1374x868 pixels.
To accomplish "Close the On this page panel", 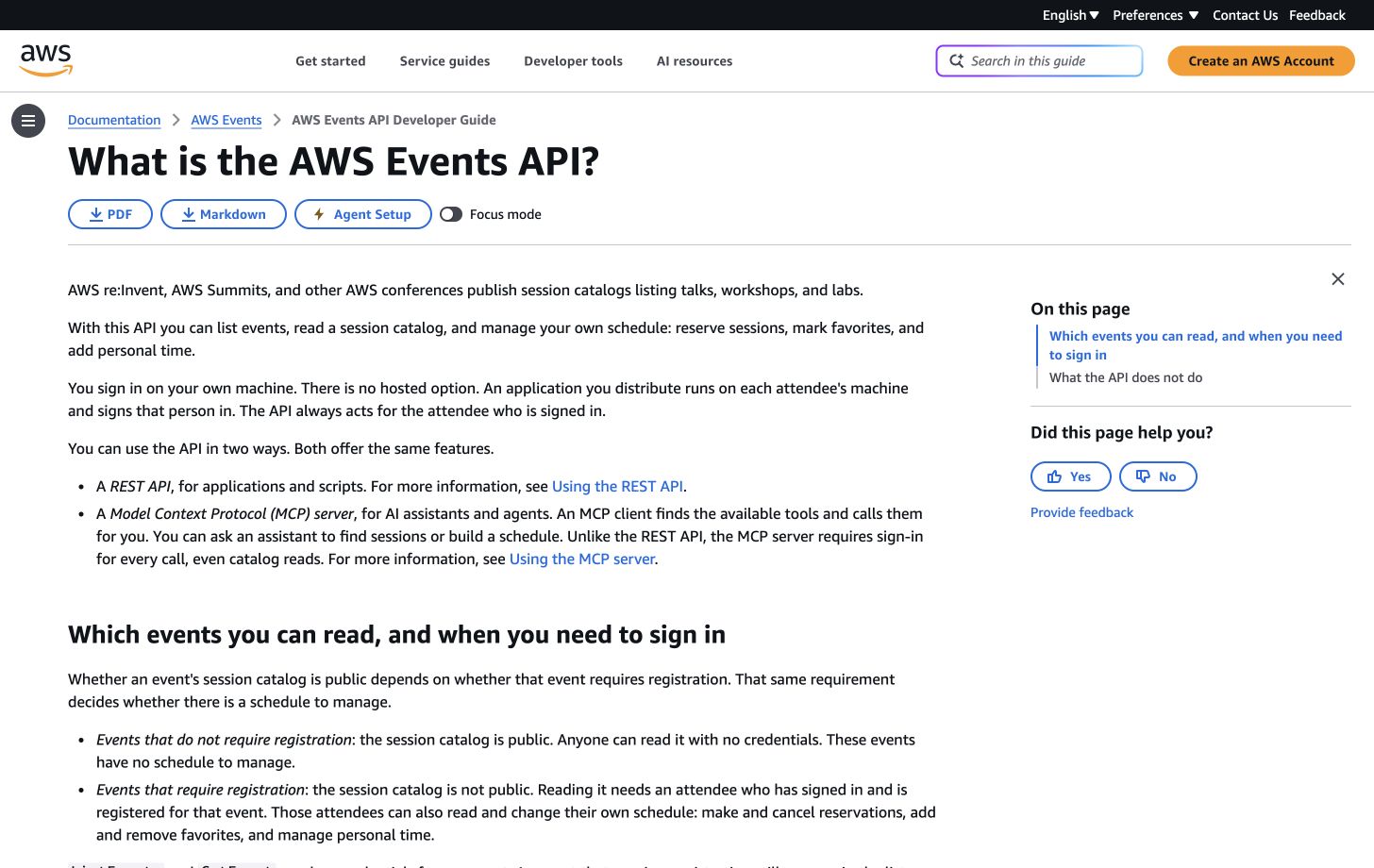I will 1337,279.
